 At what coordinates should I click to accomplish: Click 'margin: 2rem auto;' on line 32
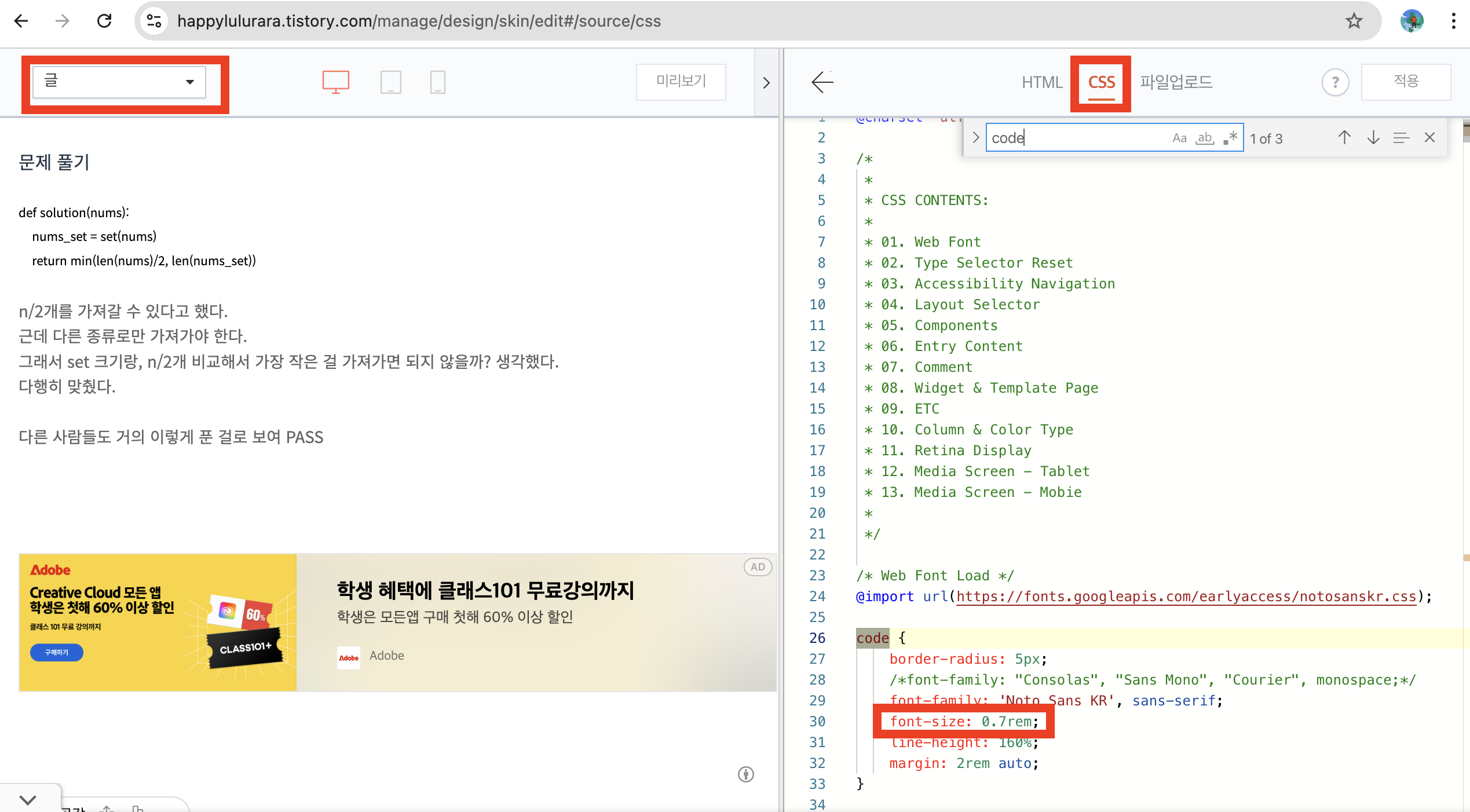964,763
